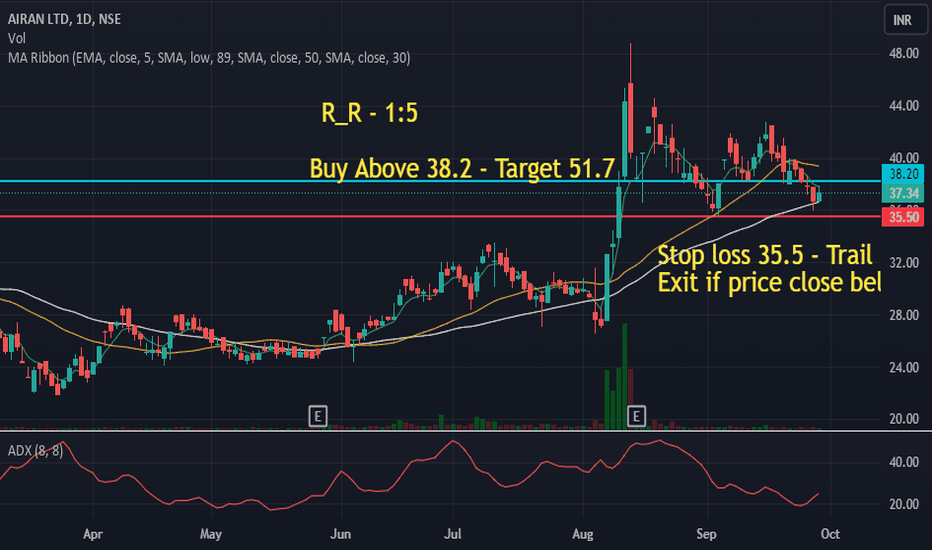This screenshot has width=932, height=550.
Task: Click the May label on time axis
Action: click(x=210, y=534)
